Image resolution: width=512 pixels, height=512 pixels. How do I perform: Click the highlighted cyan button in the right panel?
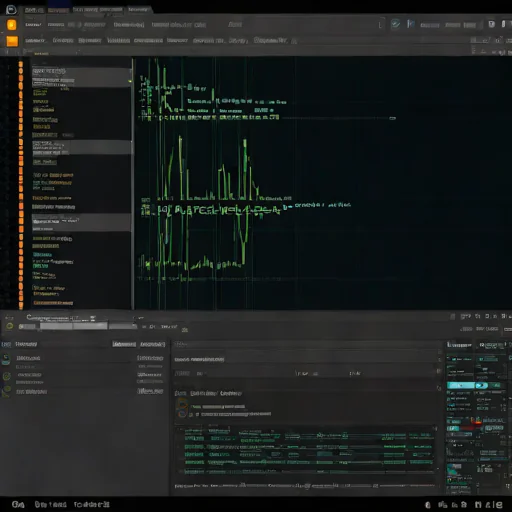(x=461, y=386)
